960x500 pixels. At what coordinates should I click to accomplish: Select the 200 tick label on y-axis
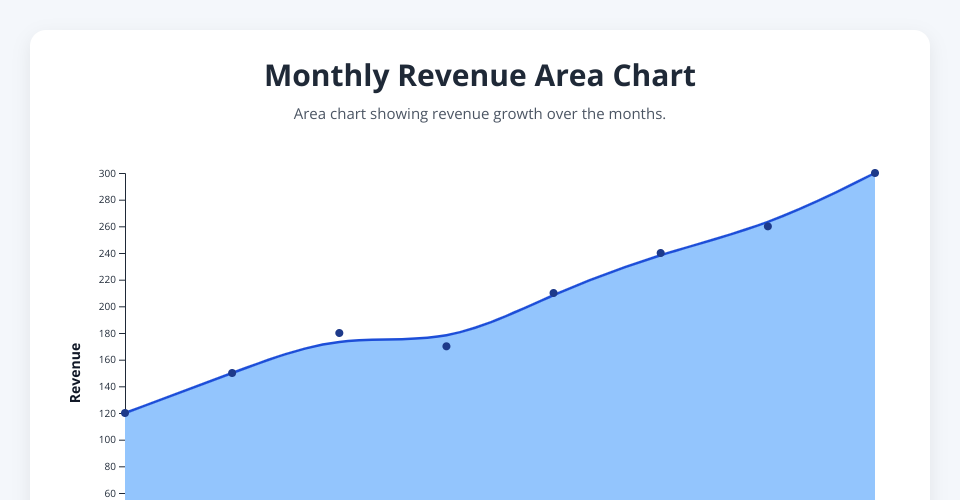click(107, 307)
